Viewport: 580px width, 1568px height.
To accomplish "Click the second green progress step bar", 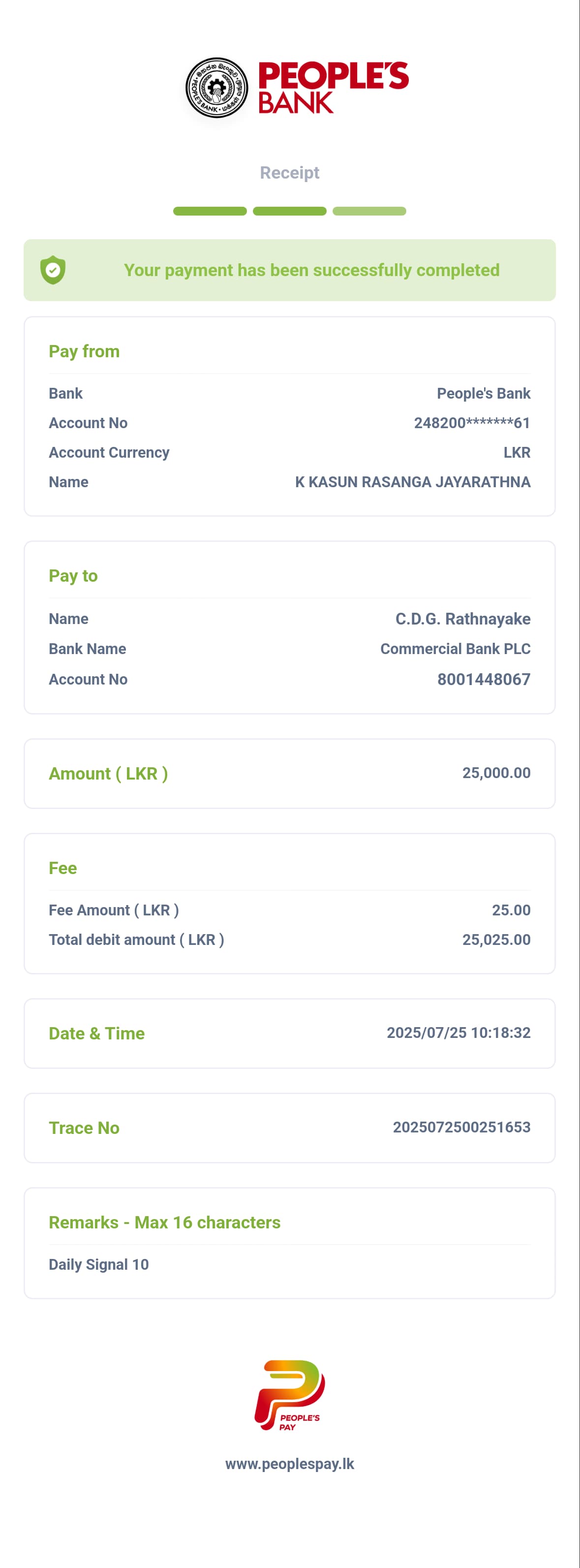I will tap(290, 211).
